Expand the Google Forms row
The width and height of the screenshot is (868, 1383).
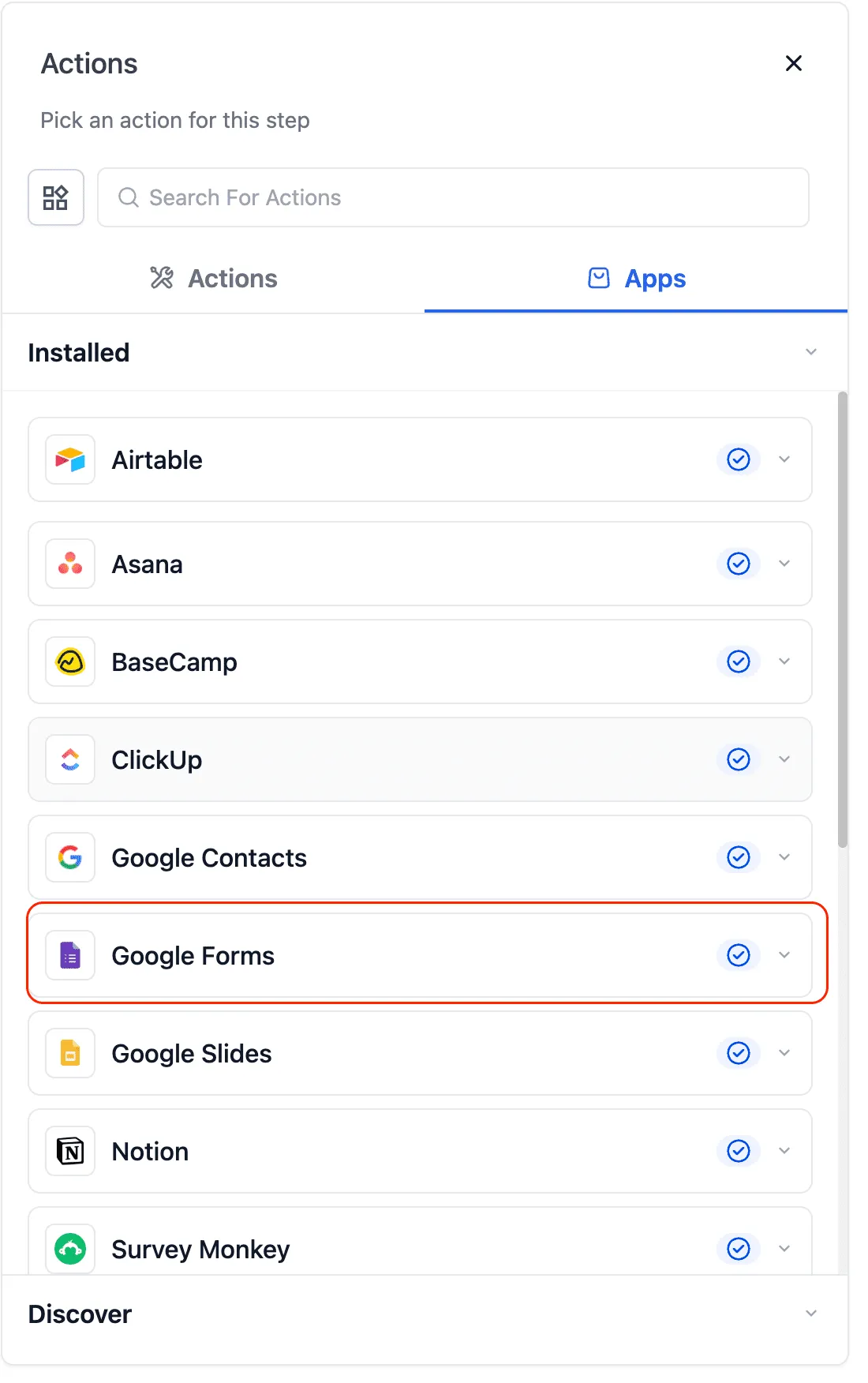(x=785, y=955)
